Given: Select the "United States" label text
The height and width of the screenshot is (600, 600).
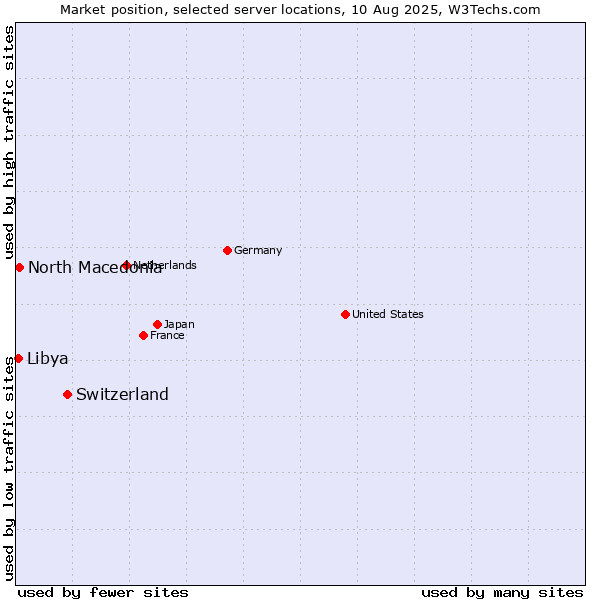Looking at the screenshot, I should [388, 315].
